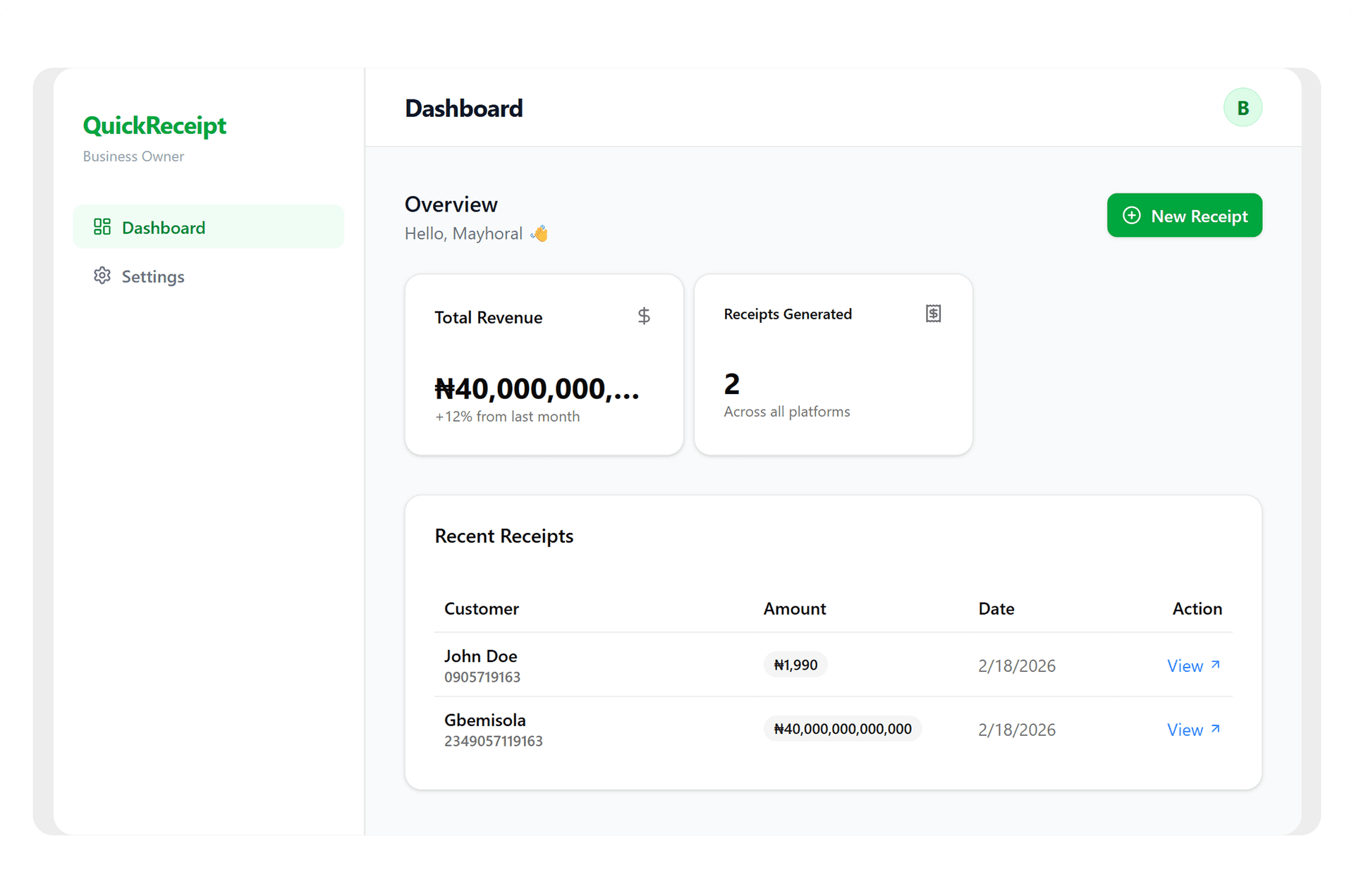Image resolution: width=1354 pixels, height=896 pixels.
Task: Click the plus circle icon in New Receipt
Action: (x=1131, y=216)
